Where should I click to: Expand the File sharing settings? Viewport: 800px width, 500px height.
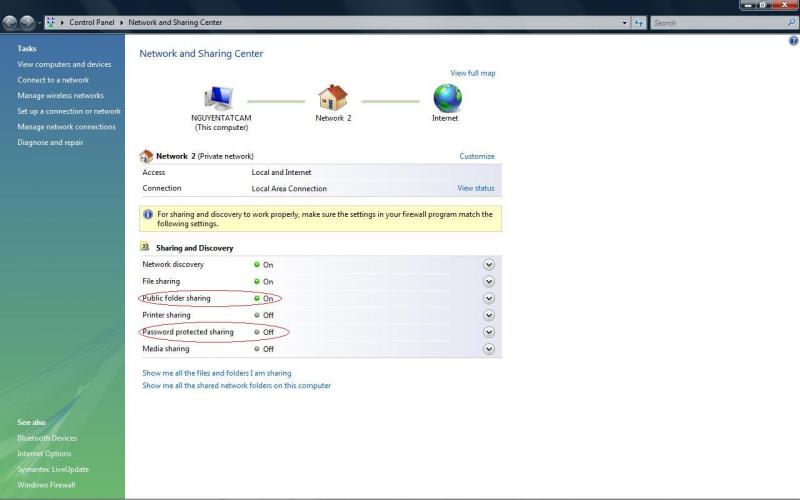pyautogui.click(x=489, y=282)
